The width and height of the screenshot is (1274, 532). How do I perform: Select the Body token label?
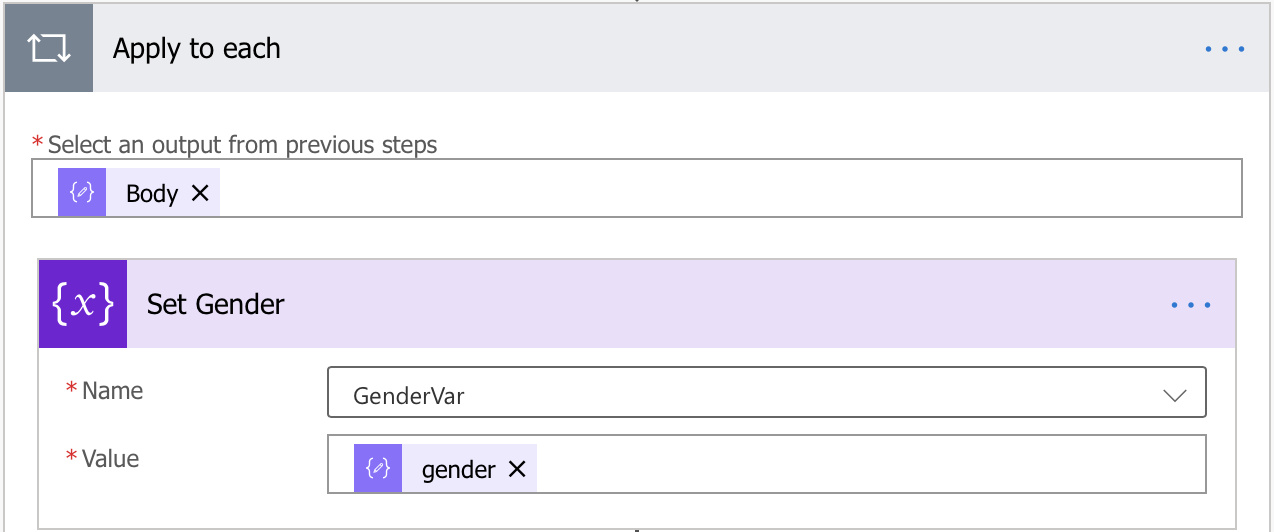point(152,193)
